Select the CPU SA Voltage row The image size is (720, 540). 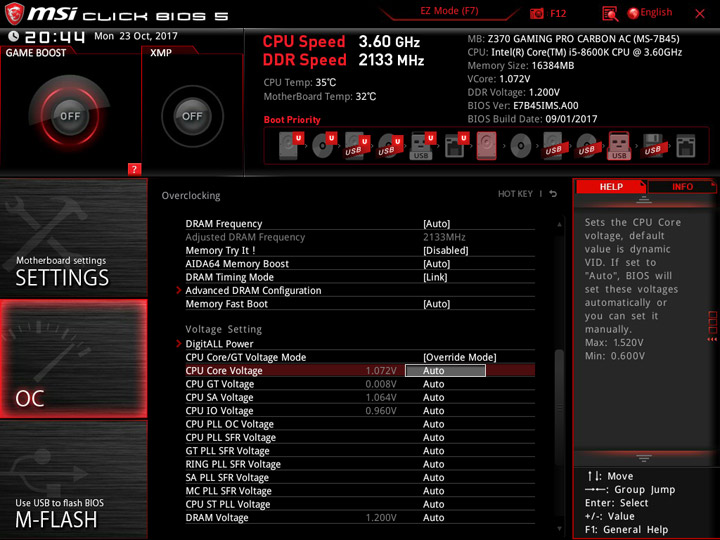coord(360,397)
